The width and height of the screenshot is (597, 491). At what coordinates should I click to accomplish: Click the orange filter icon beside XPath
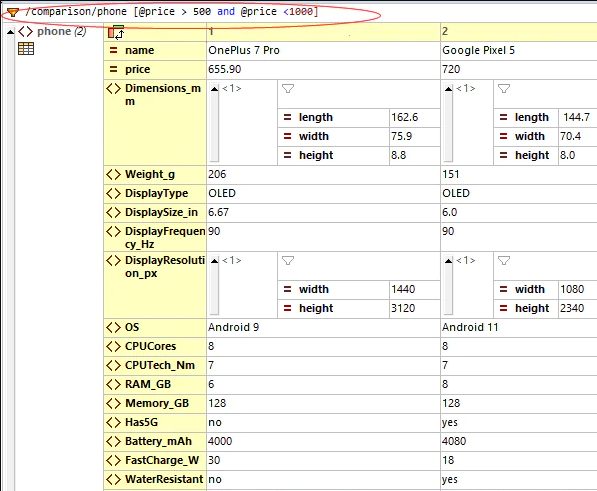(12, 12)
